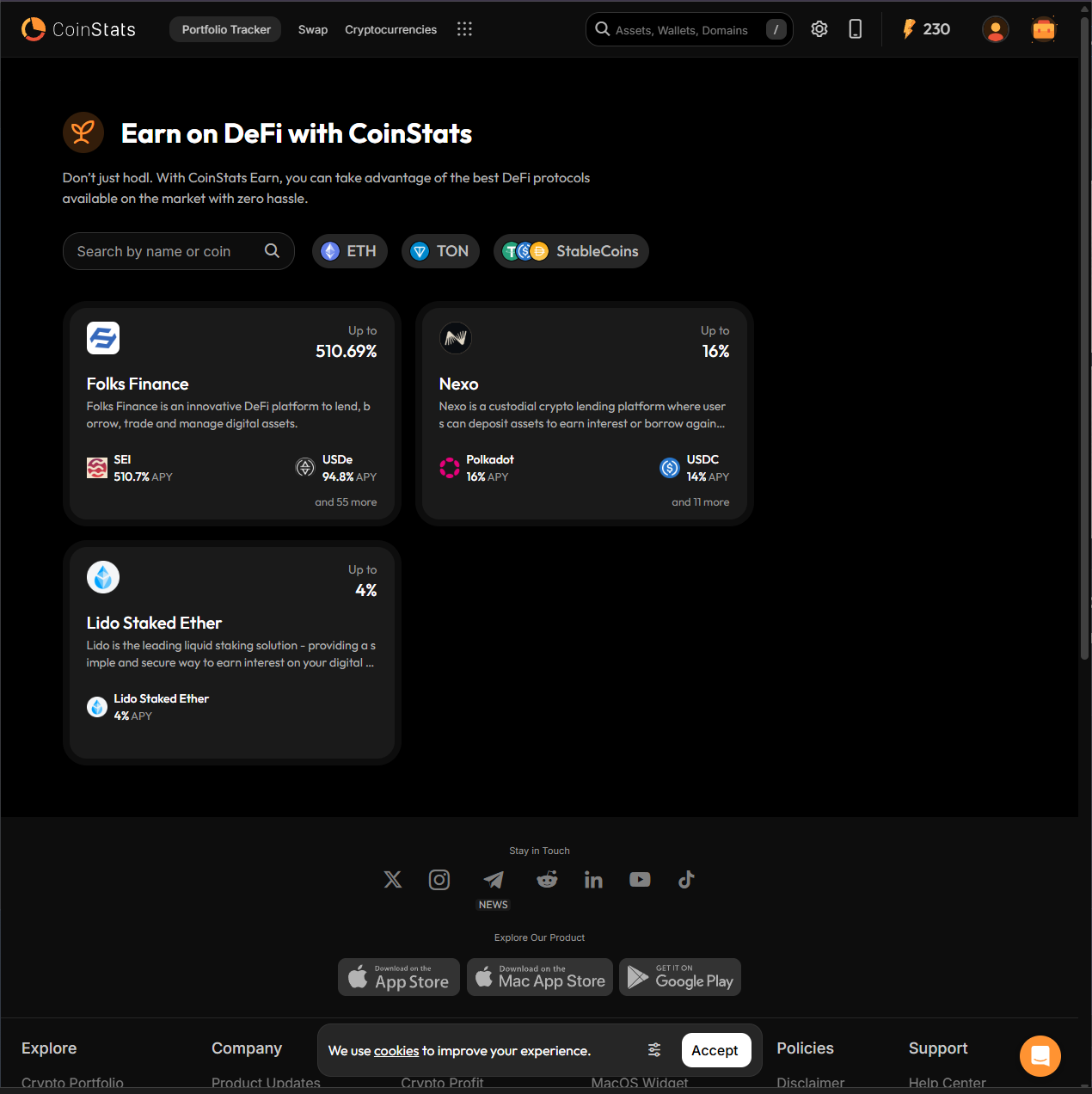
Task: Open the TikTok social link
Action: tap(686, 880)
